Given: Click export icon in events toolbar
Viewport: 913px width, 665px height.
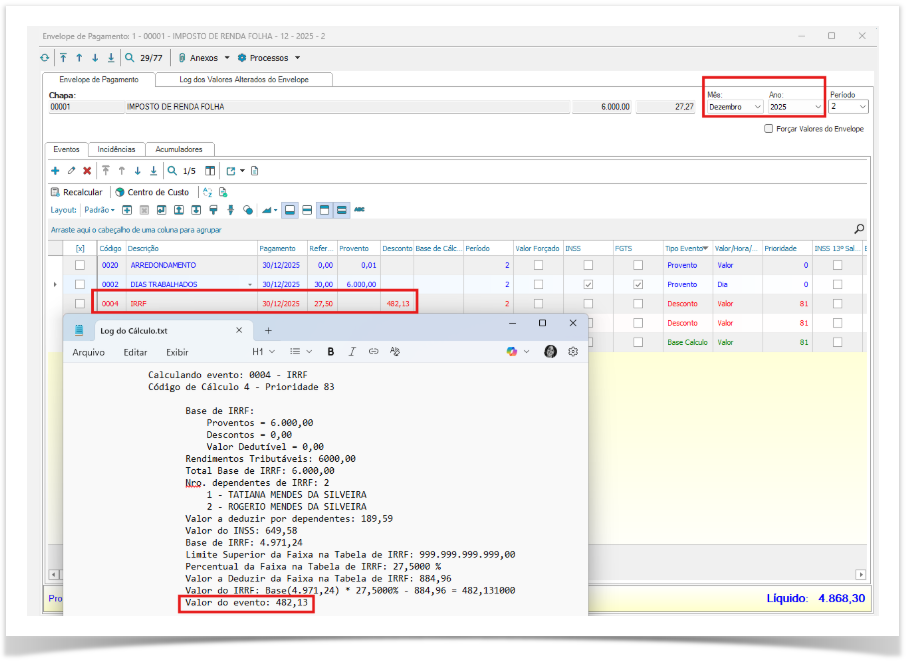Looking at the screenshot, I should (x=231, y=171).
